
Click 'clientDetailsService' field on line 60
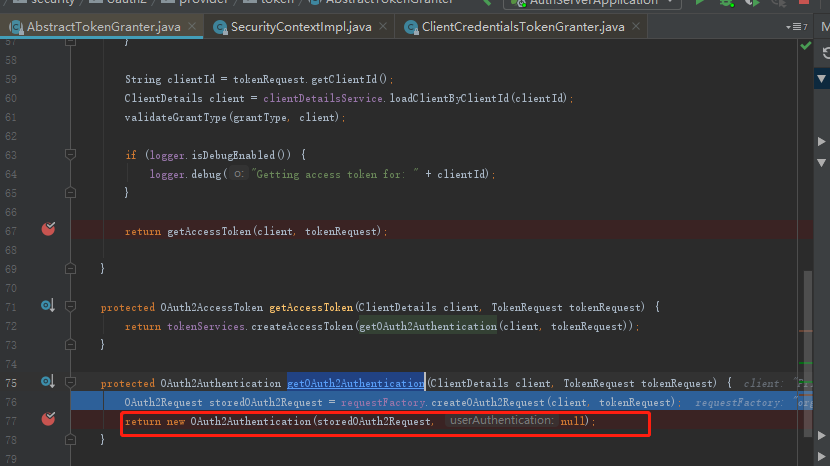[x=323, y=98]
